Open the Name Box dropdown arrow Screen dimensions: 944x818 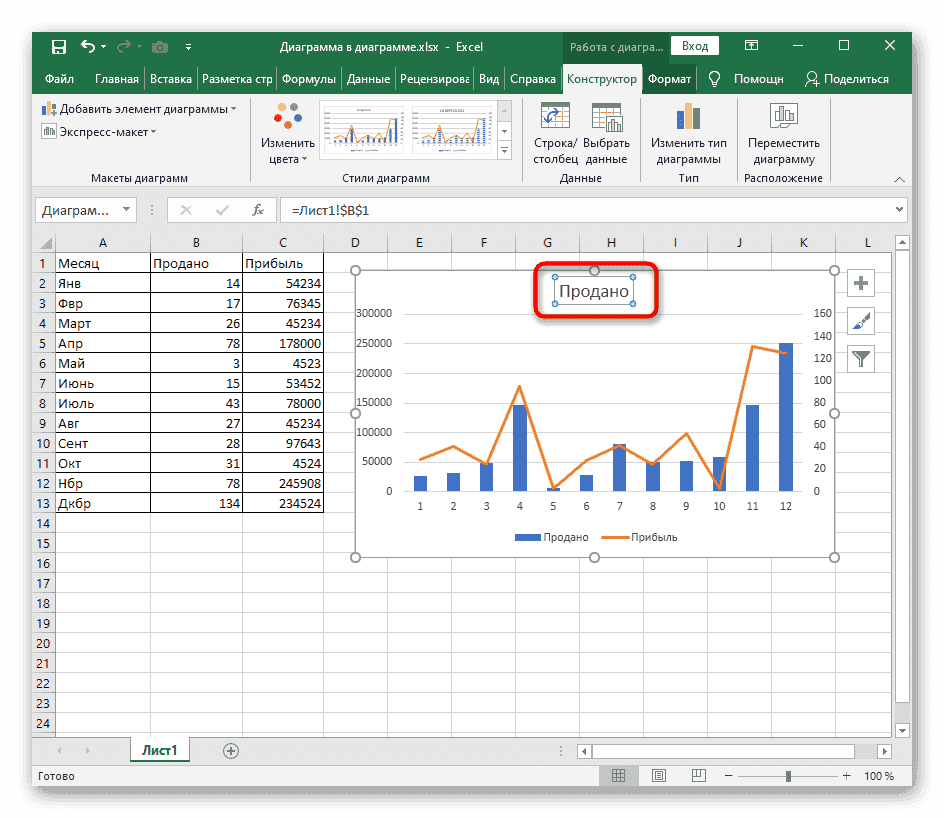[x=126, y=210]
